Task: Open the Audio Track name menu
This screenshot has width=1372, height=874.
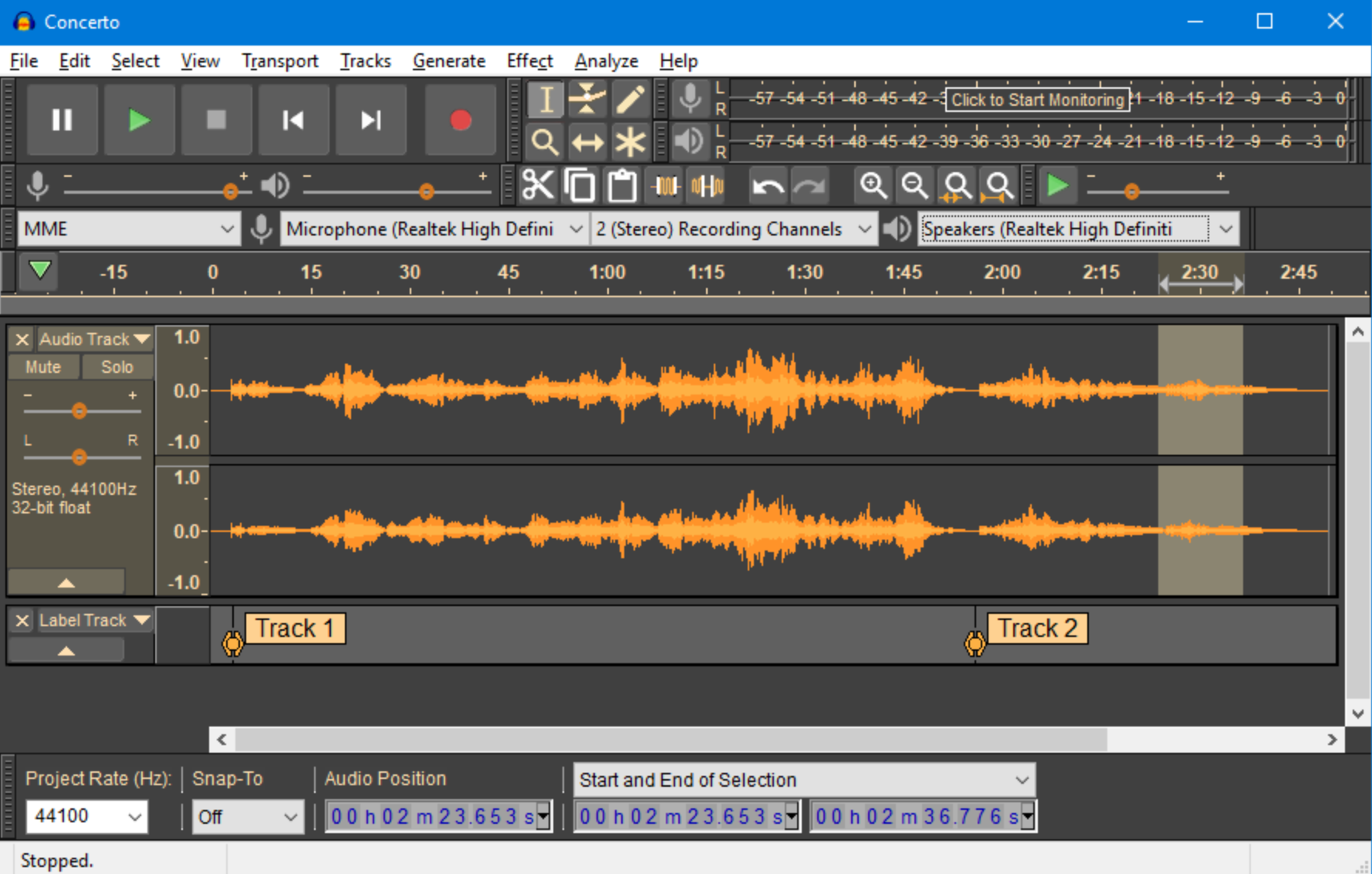Action: pyautogui.click(x=93, y=339)
